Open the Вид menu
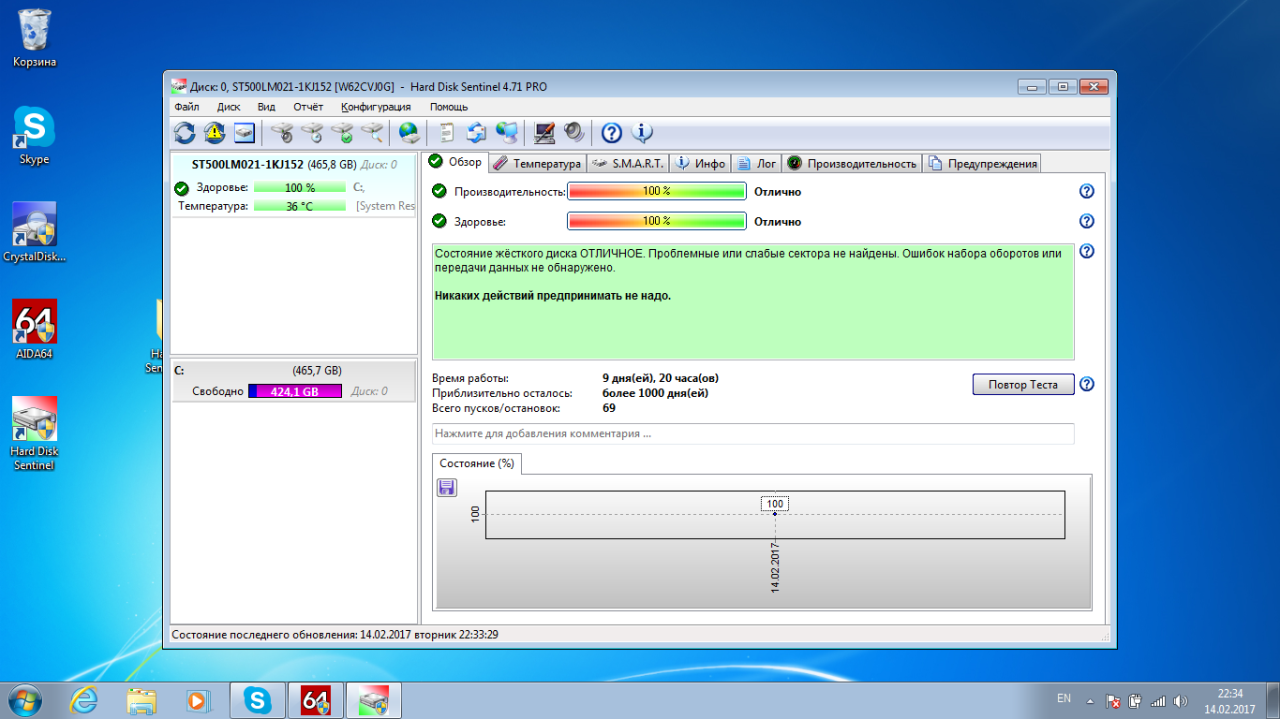This screenshot has height=719, width=1280. tap(266, 107)
